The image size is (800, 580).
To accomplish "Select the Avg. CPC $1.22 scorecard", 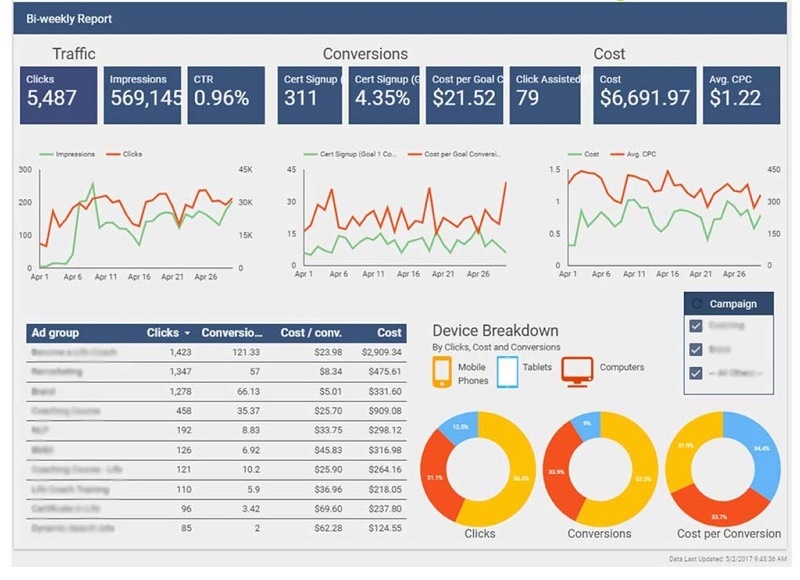I will (741, 95).
